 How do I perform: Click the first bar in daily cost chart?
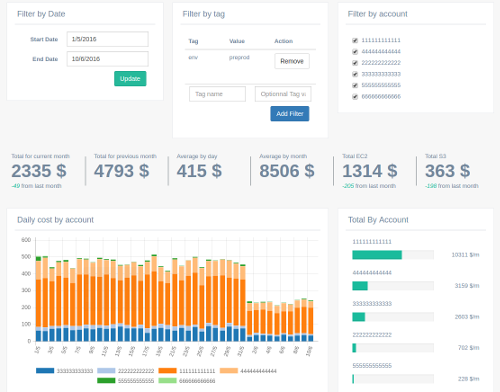38,299
